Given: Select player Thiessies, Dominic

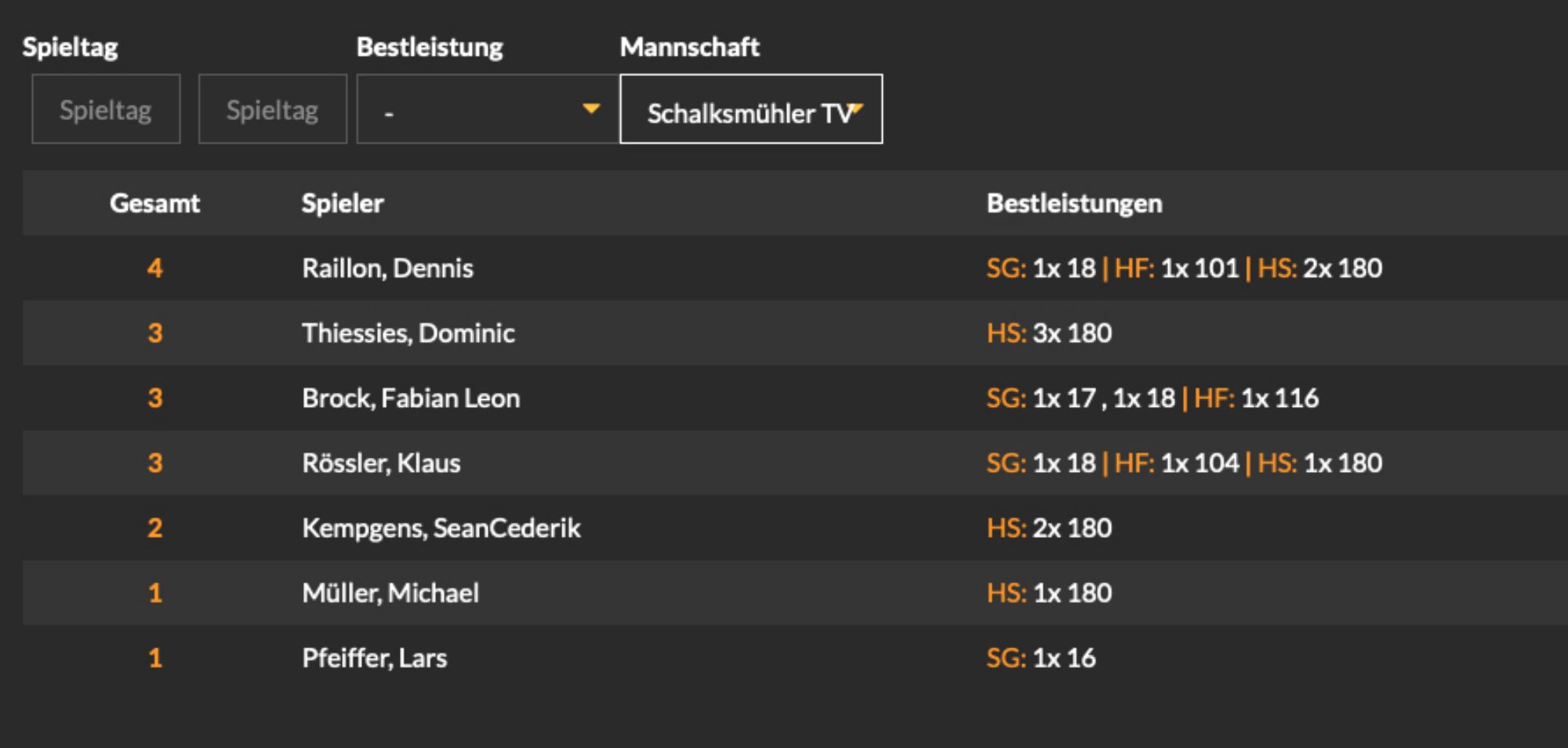Looking at the screenshot, I should point(408,333).
